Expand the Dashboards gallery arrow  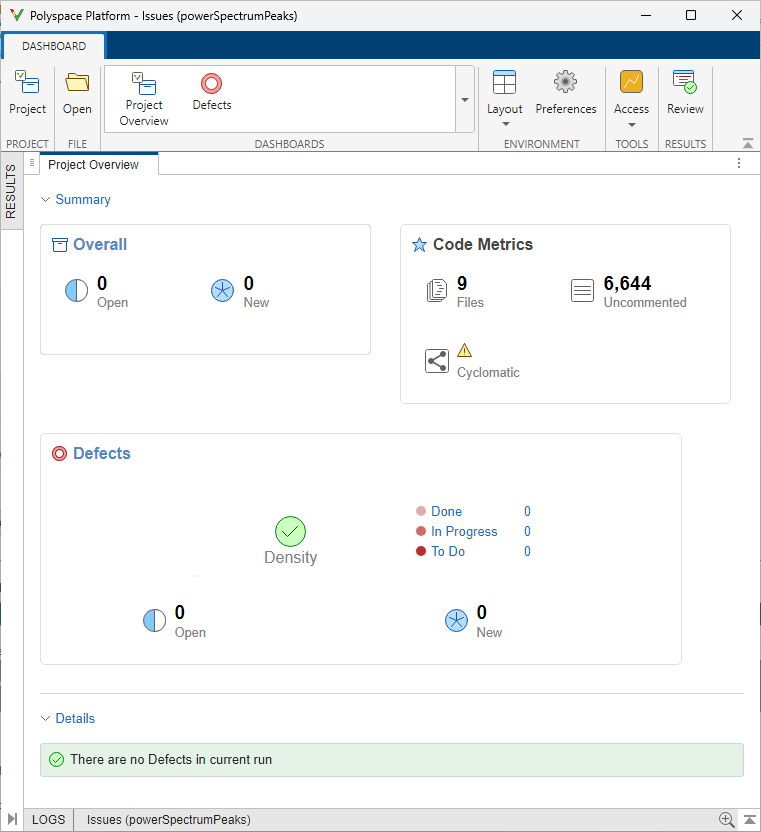pos(465,100)
